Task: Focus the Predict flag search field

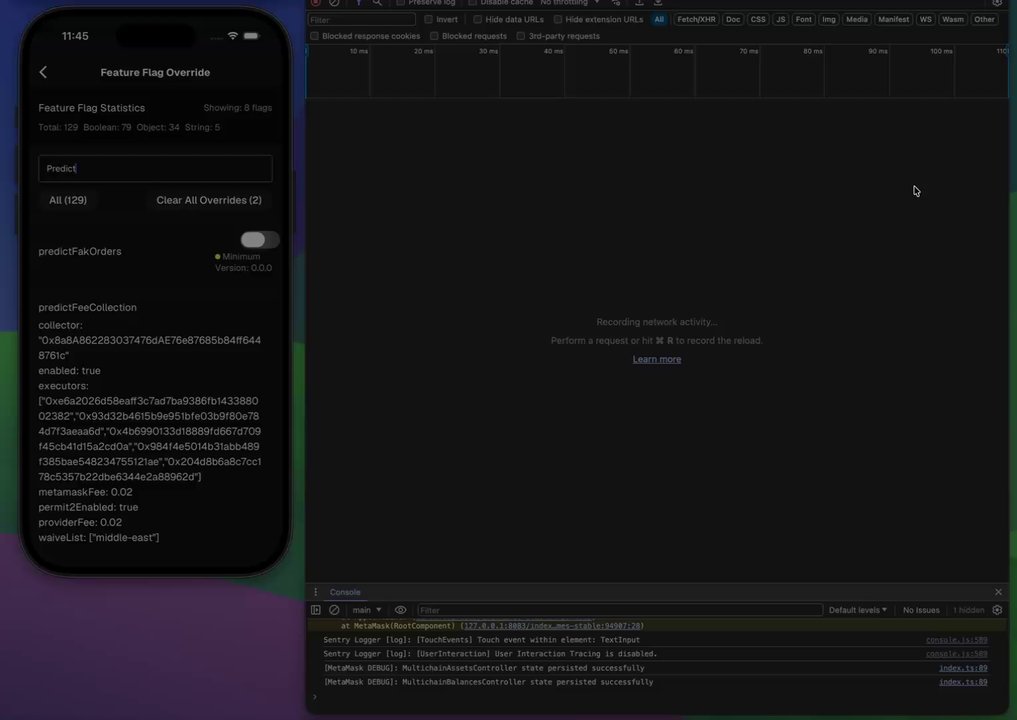Action: click(156, 169)
